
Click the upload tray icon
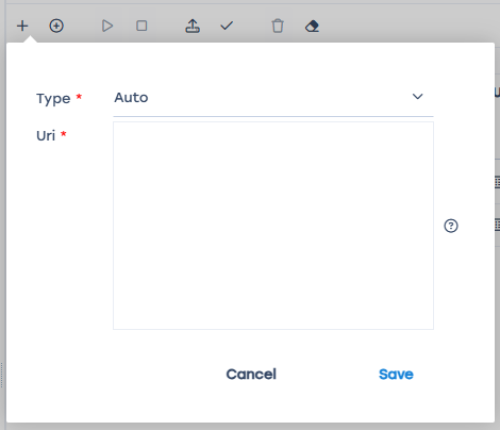(x=192, y=26)
